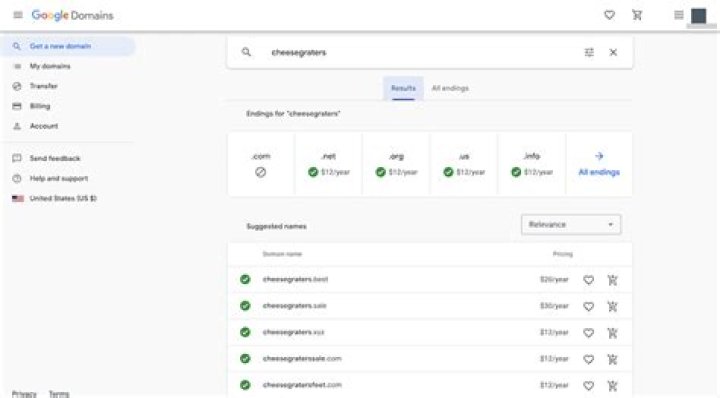Select Get a new domain
720x398 pixels.
68,46
